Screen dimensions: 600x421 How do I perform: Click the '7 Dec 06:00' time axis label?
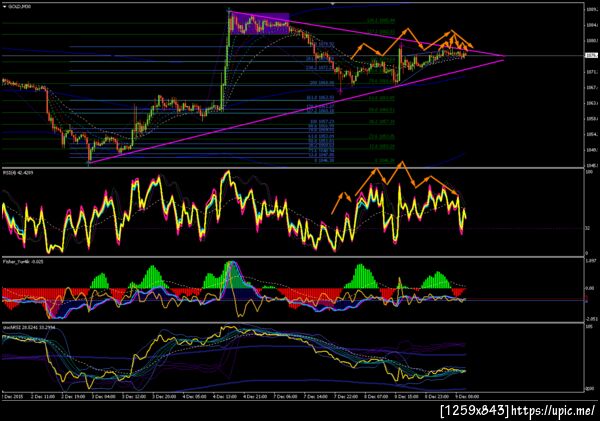[x=285, y=397]
